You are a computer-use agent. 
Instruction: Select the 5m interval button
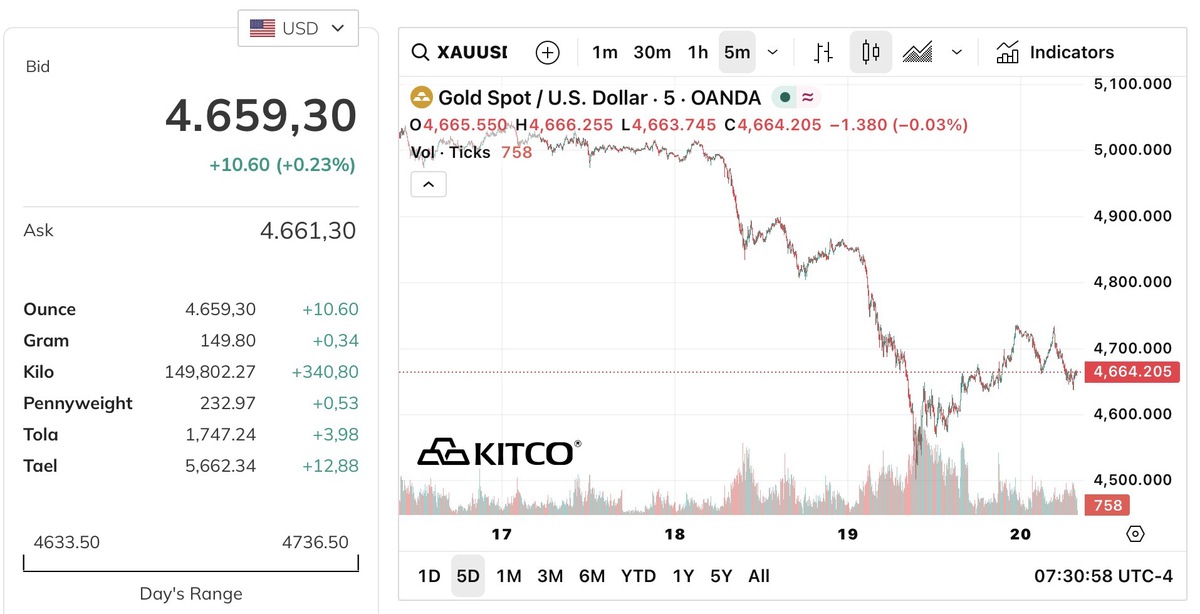[737, 52]
